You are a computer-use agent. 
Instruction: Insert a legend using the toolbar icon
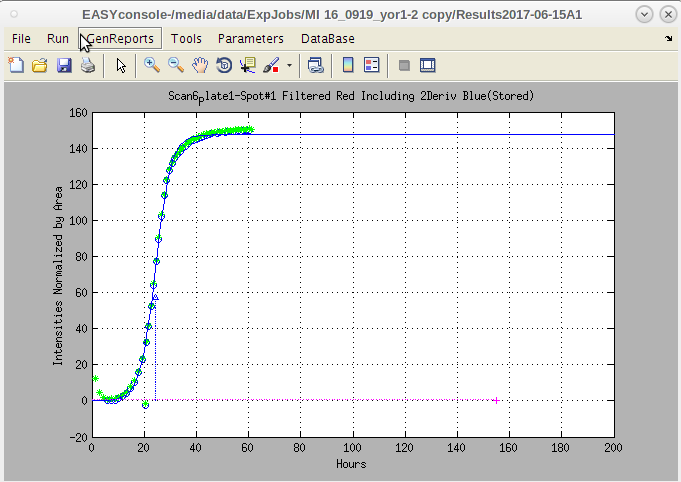click(372, 65)
